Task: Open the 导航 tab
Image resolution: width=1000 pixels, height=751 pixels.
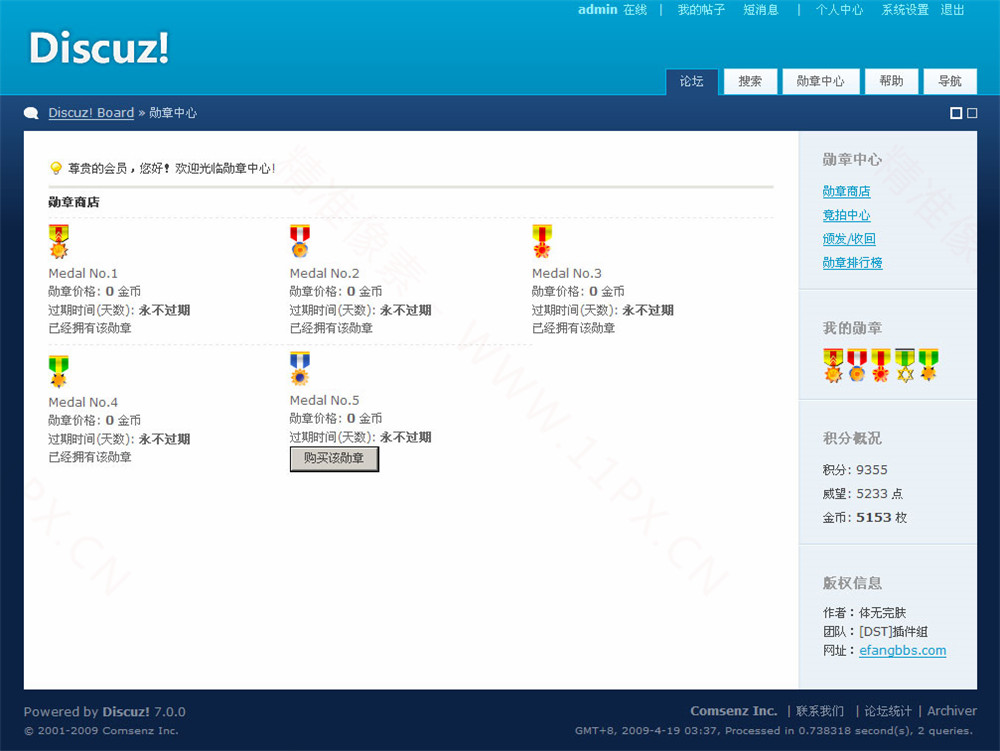Action: point(950,81)
